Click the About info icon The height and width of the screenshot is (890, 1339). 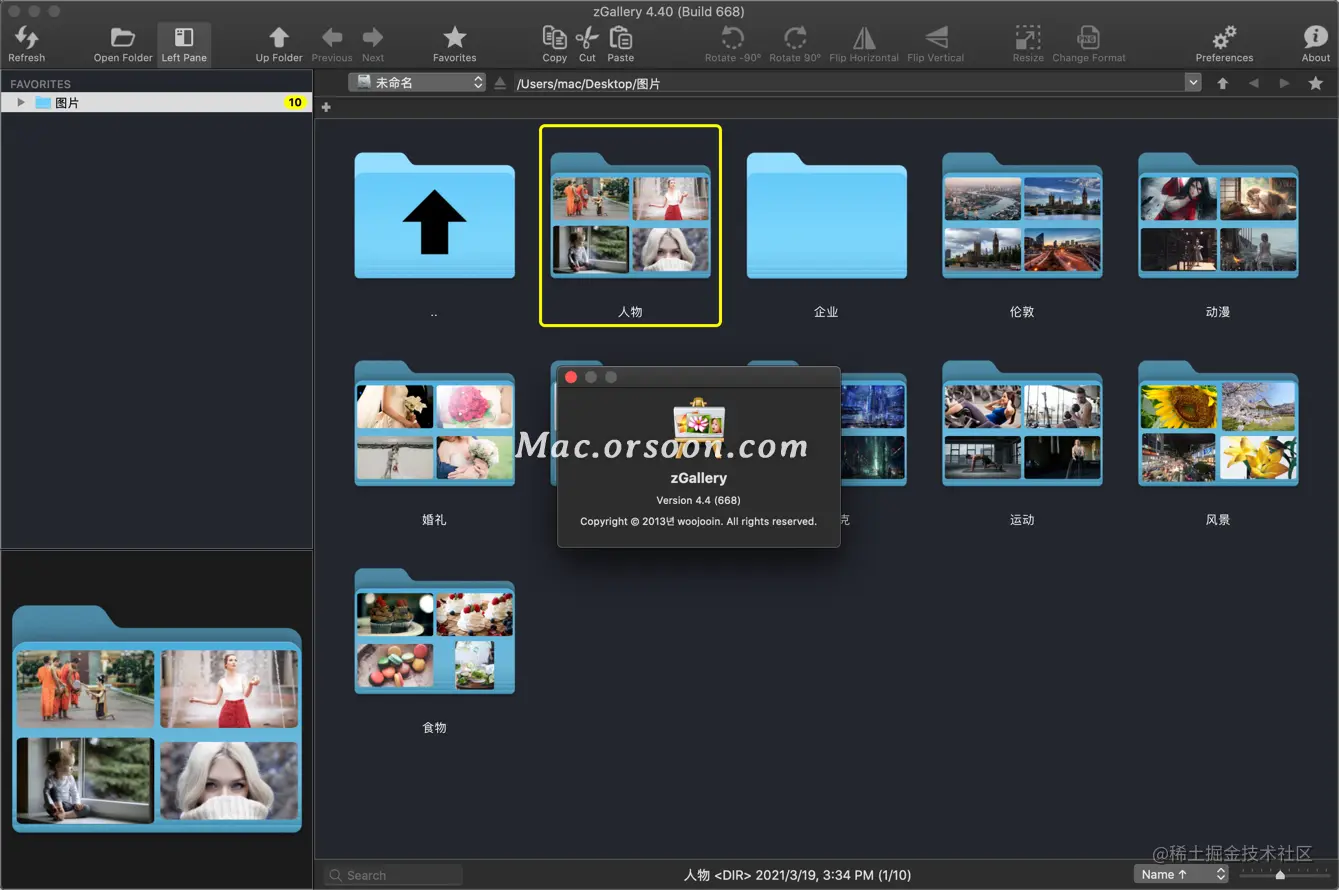(1316, 38)
